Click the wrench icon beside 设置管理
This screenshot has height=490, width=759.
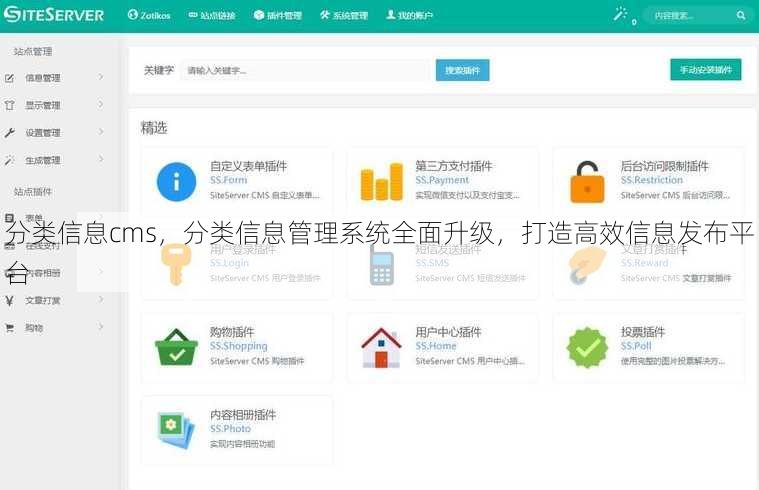(9, 133)
